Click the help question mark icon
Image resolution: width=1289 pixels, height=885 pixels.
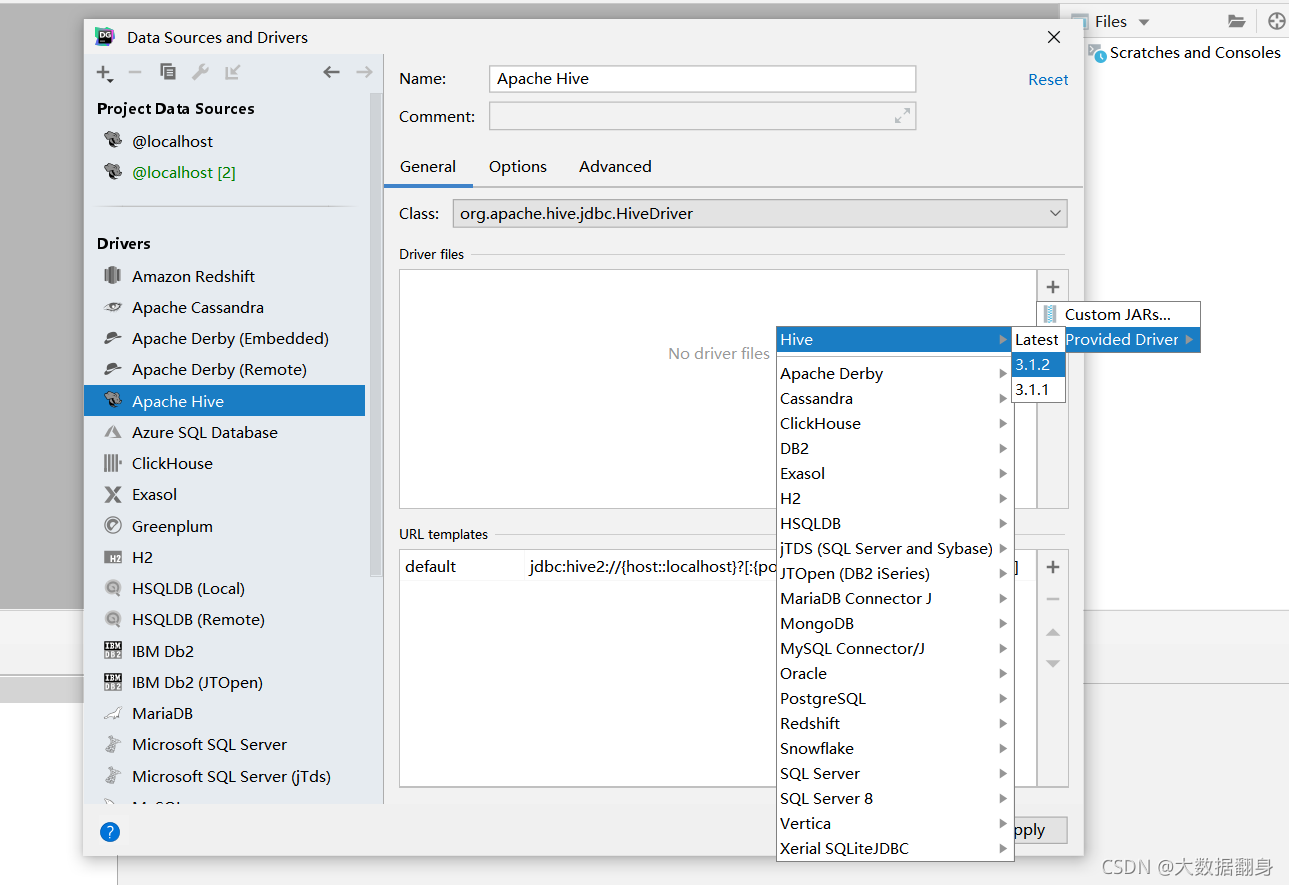pos(110,831)
